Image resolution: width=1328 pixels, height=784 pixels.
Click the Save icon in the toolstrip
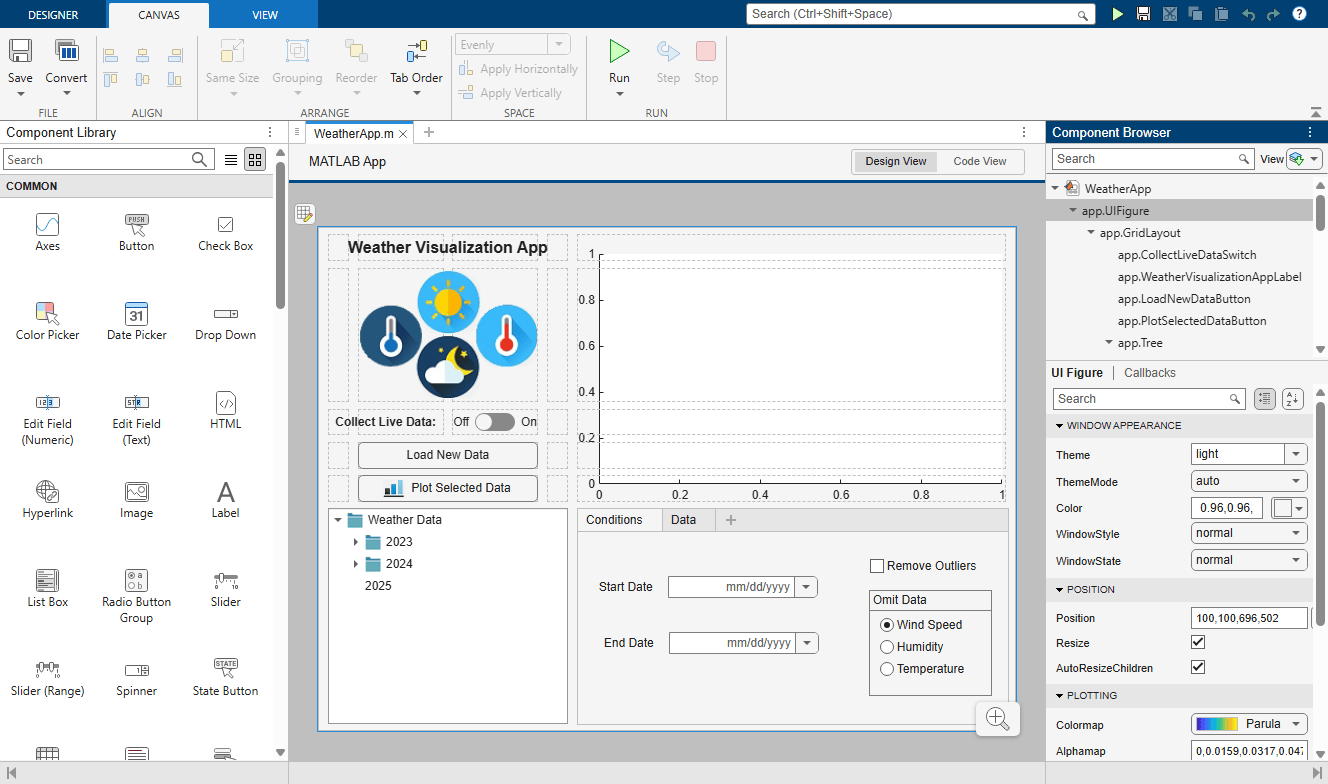pyautogui.click(x=20, y=52)
